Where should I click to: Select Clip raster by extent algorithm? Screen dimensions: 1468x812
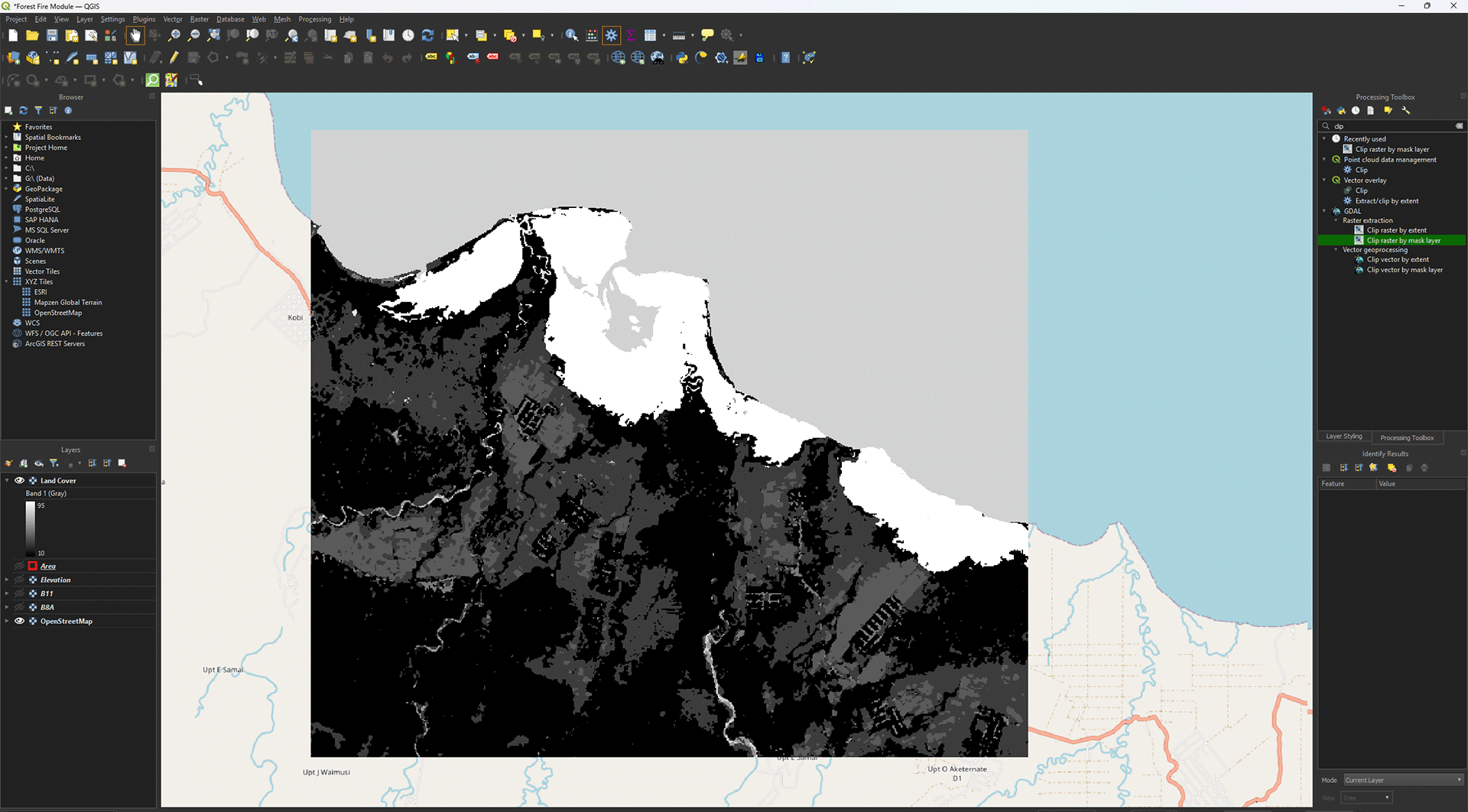point(1396,230)
